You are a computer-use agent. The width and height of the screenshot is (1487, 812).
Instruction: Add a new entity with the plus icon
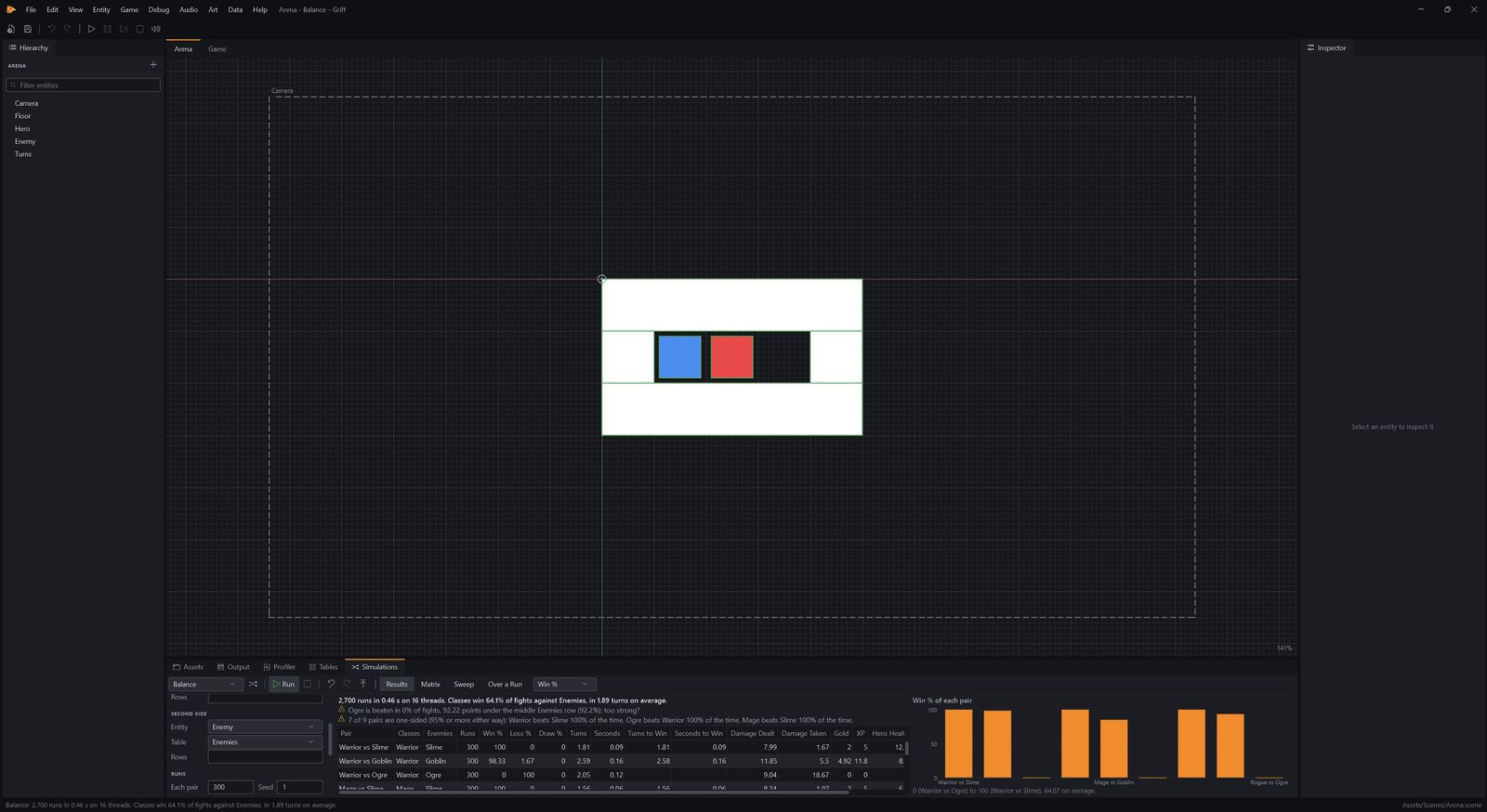tap(153, 65)
